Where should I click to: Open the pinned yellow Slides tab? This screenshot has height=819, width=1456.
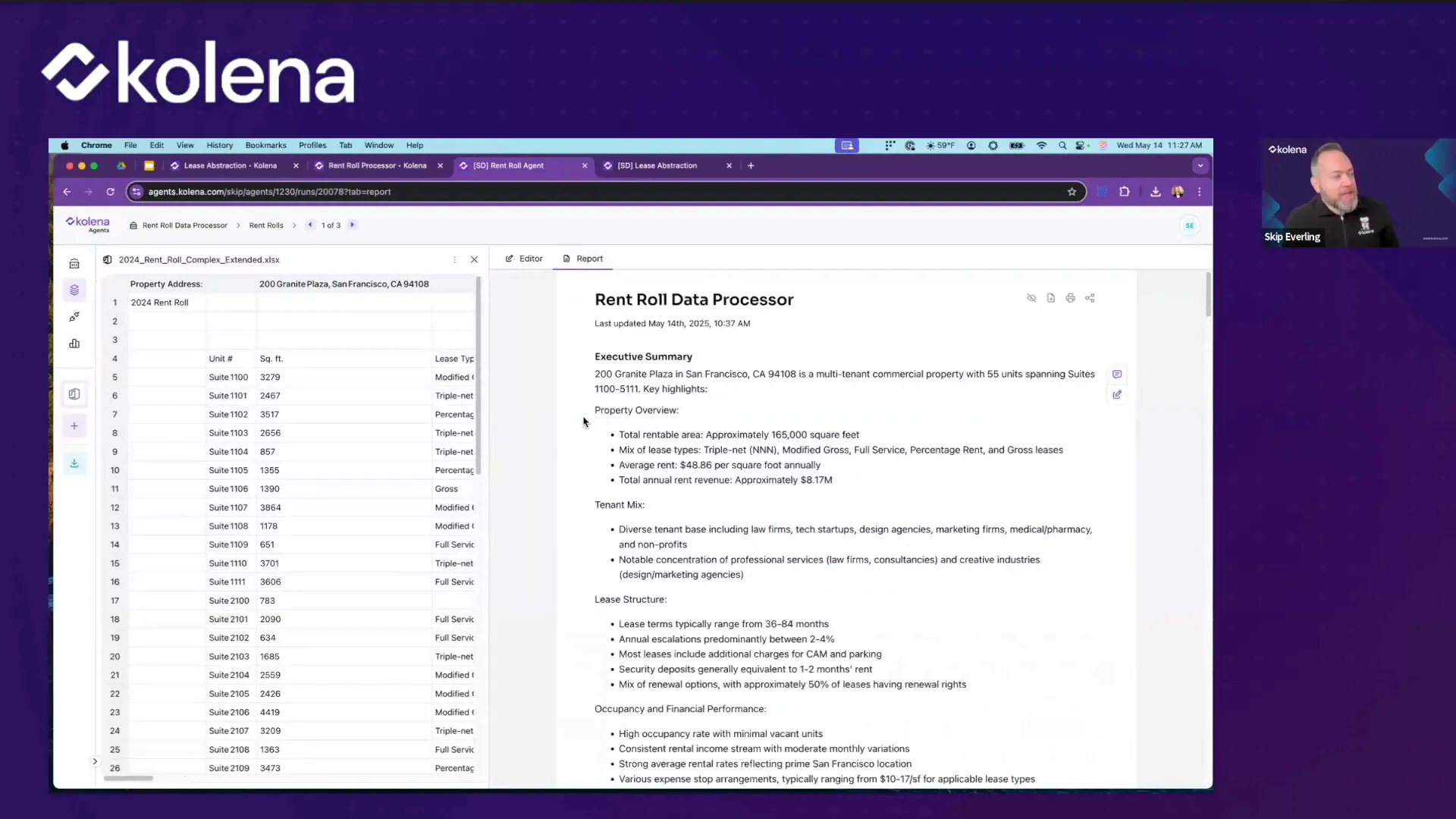point(149,165)
